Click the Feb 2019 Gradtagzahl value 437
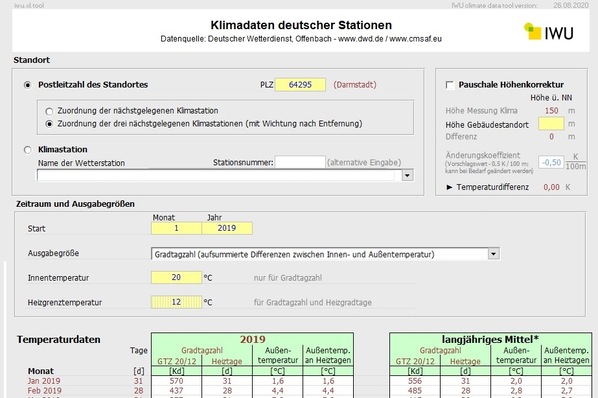 176,391
